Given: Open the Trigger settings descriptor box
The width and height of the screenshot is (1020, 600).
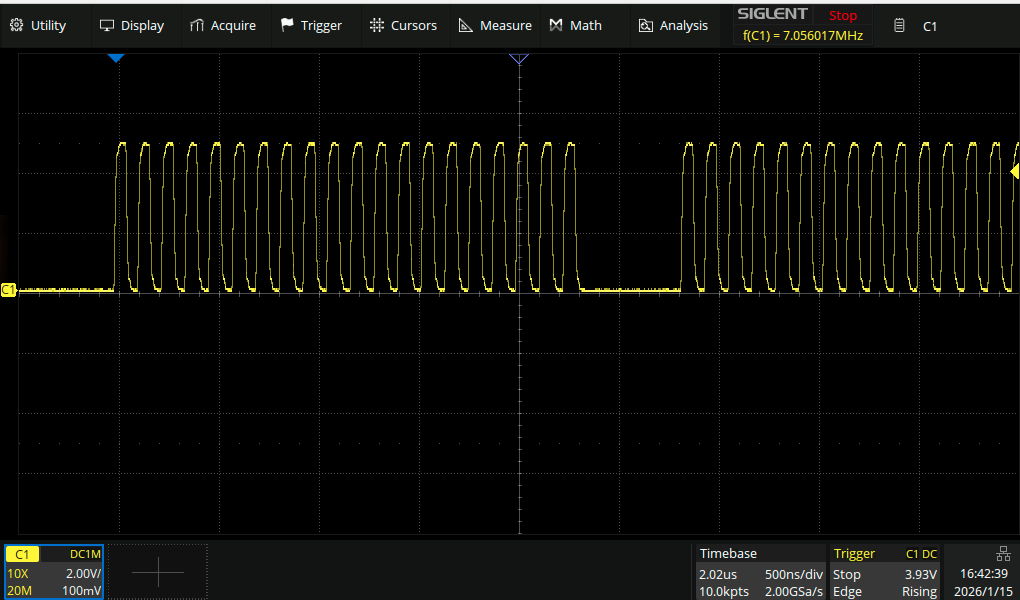Looking at the screenshot, I should click(x=886, y=572).
